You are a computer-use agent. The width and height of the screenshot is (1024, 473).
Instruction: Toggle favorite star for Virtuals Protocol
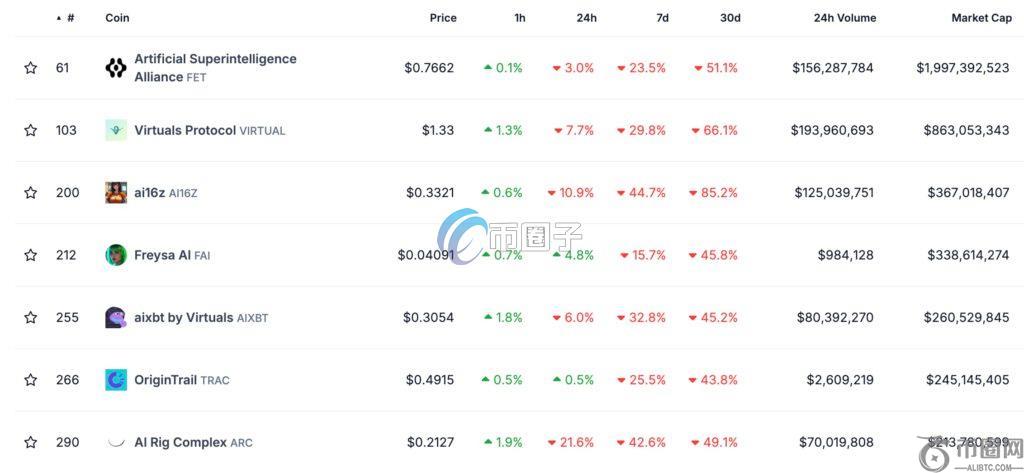point(31,130)
